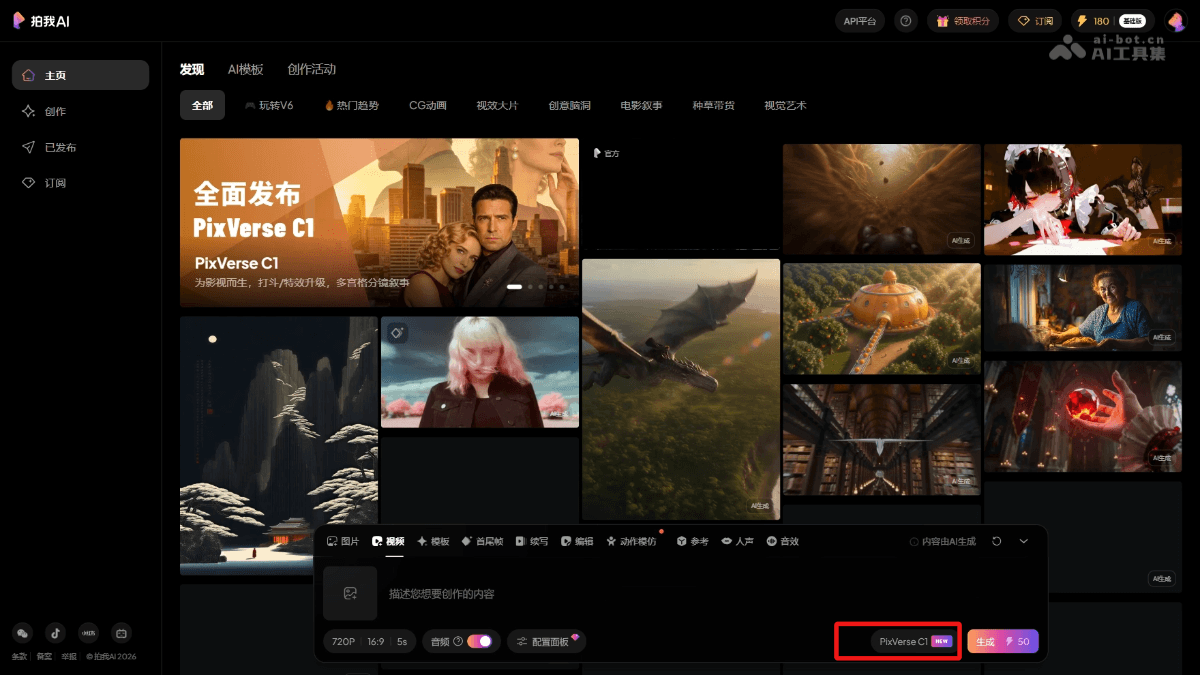Select the 编辑 creation mode tab
1200x675 pixels.
tap(577, 541)
